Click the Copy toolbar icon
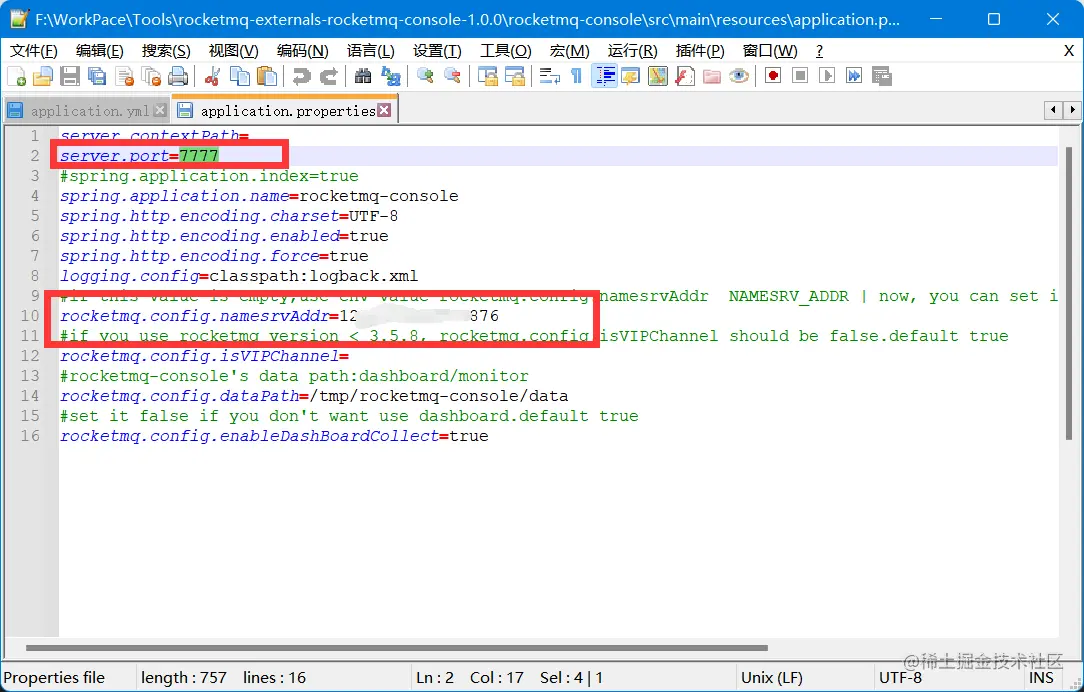The height and width of the screenshot is (692, 1084). (x=239, y=75)
